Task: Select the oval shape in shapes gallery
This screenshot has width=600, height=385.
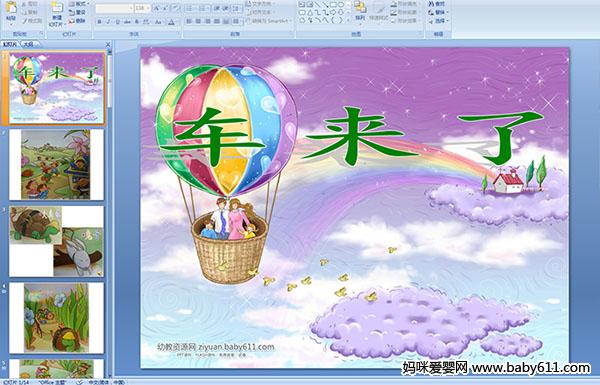Action: pyautogui.click(x=341, y=5)
